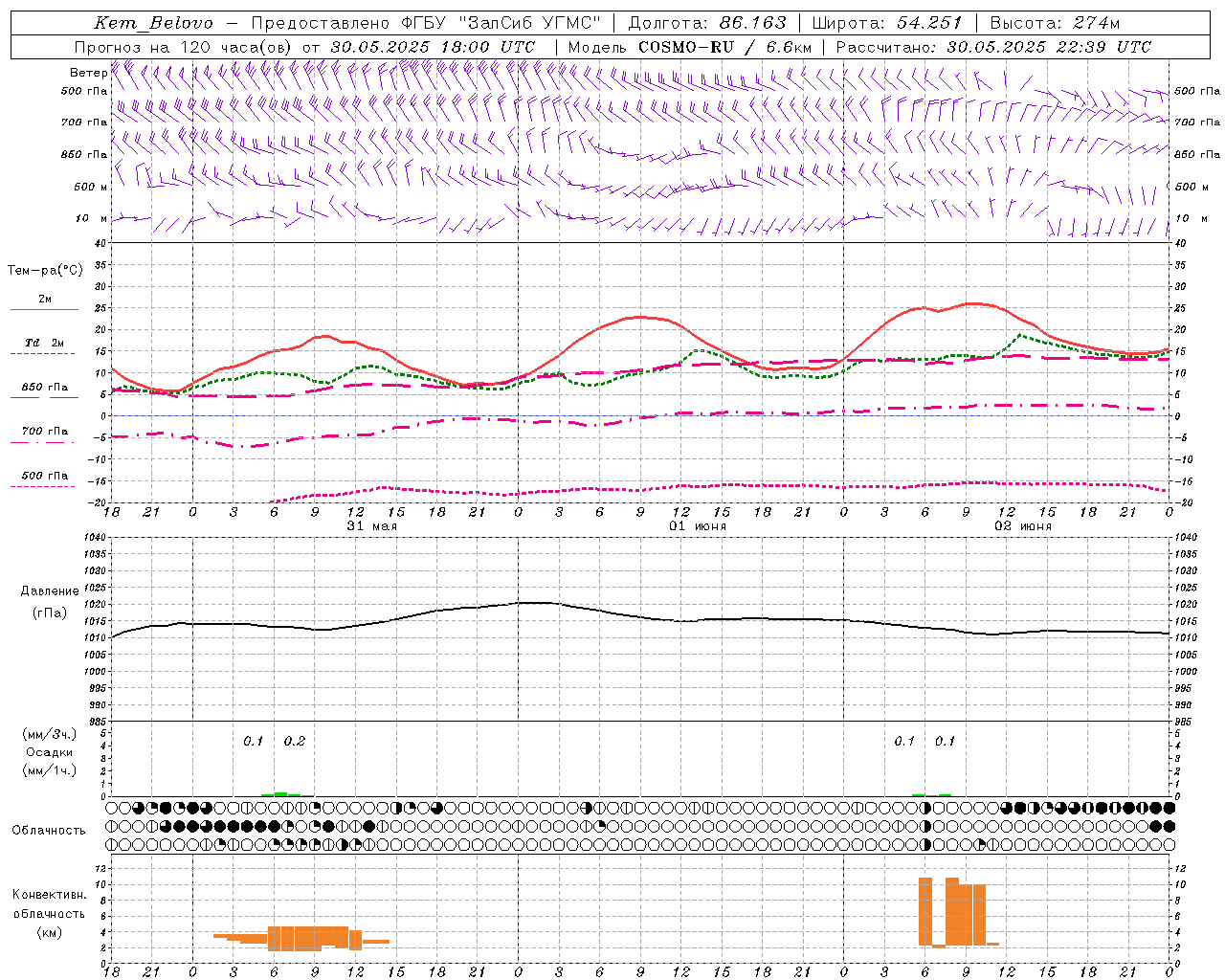Click the 31 мая date label
Viewport: 1225px width, 980px height.
[371, 526]
